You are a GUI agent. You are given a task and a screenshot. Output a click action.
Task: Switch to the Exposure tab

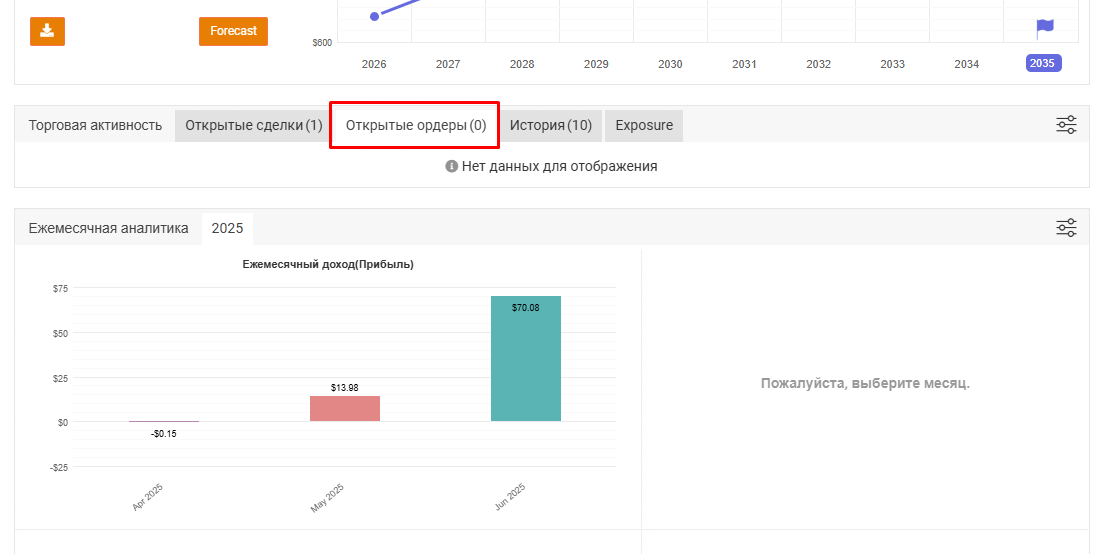coord(644,126)
